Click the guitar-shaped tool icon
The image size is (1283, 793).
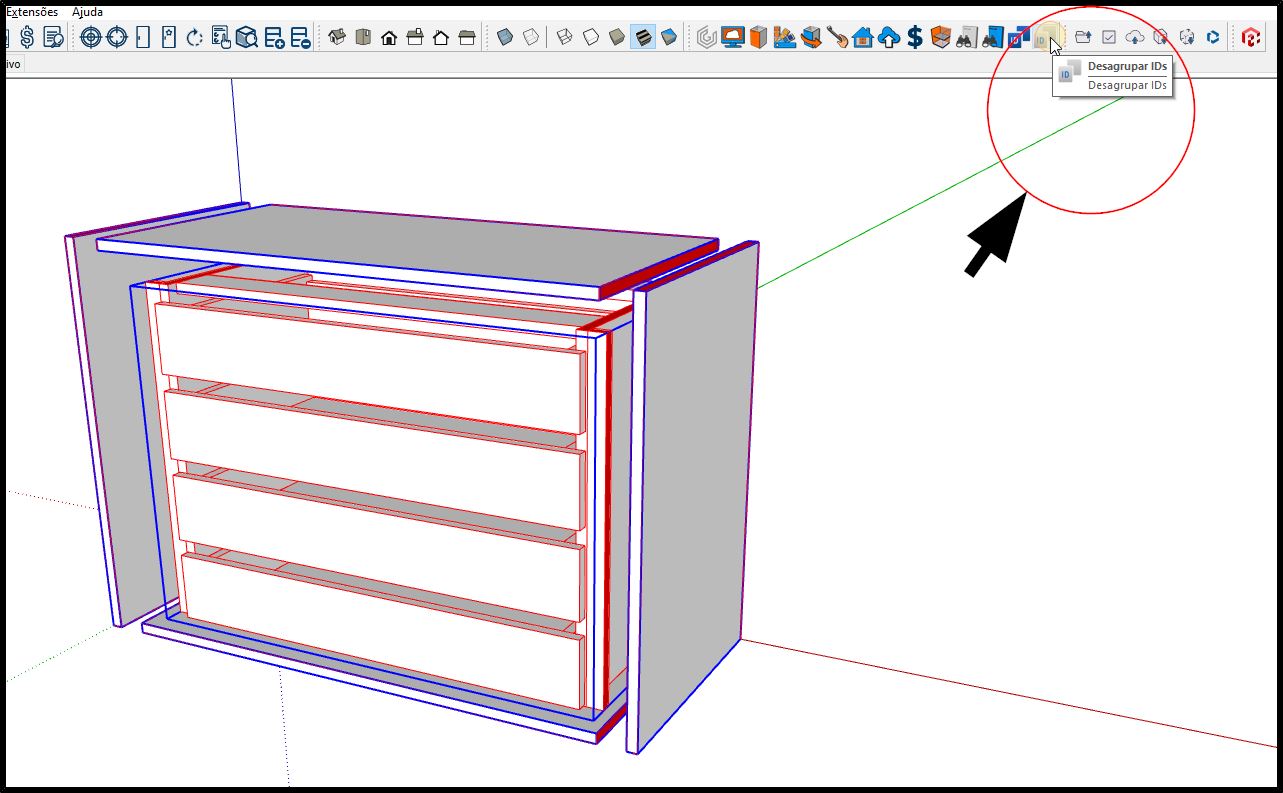click(x=837, y=38)
